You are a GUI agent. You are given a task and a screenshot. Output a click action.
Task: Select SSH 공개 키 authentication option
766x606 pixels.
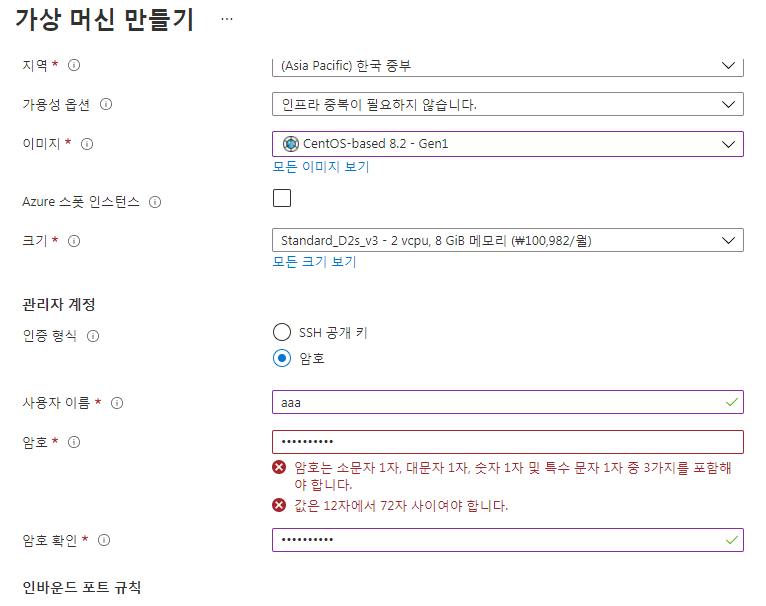click(282, 332)
